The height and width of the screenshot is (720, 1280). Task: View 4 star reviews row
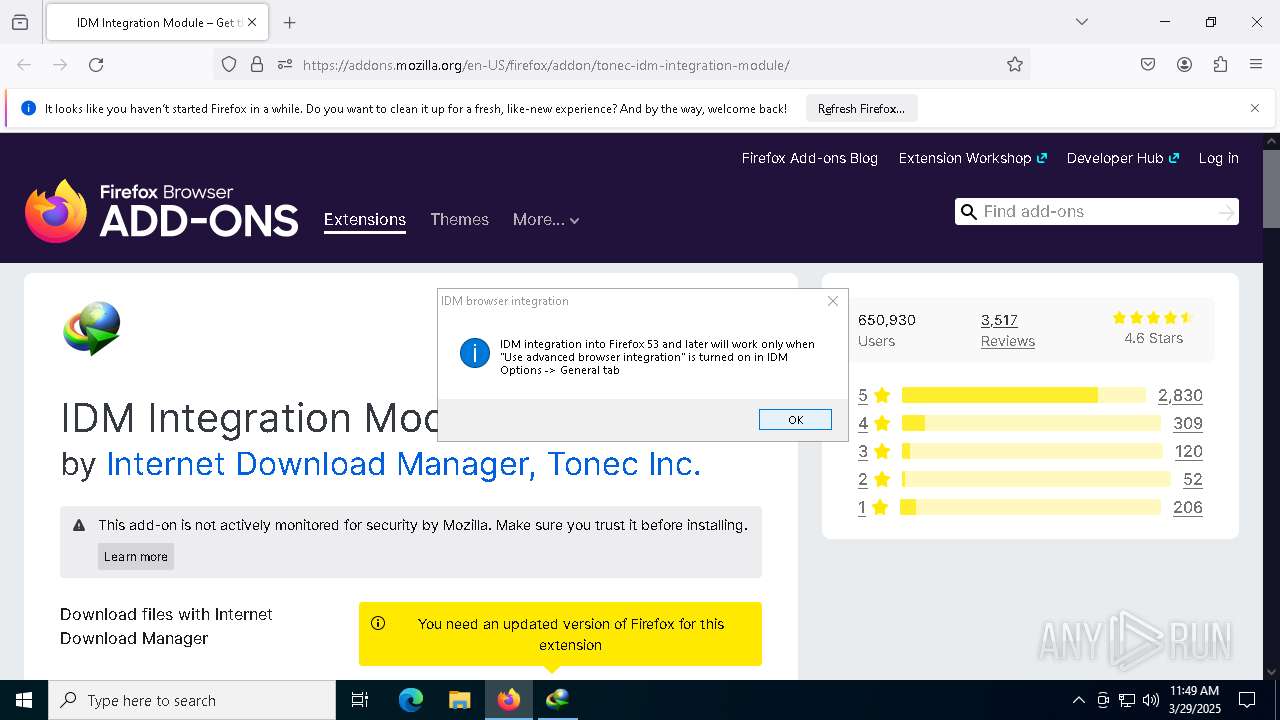coord(1030,423)
